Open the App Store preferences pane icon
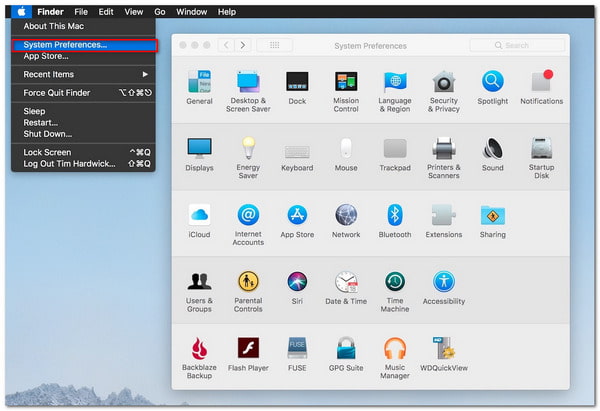The height and width of the screenshot is (411, 600). click(297, 220)
